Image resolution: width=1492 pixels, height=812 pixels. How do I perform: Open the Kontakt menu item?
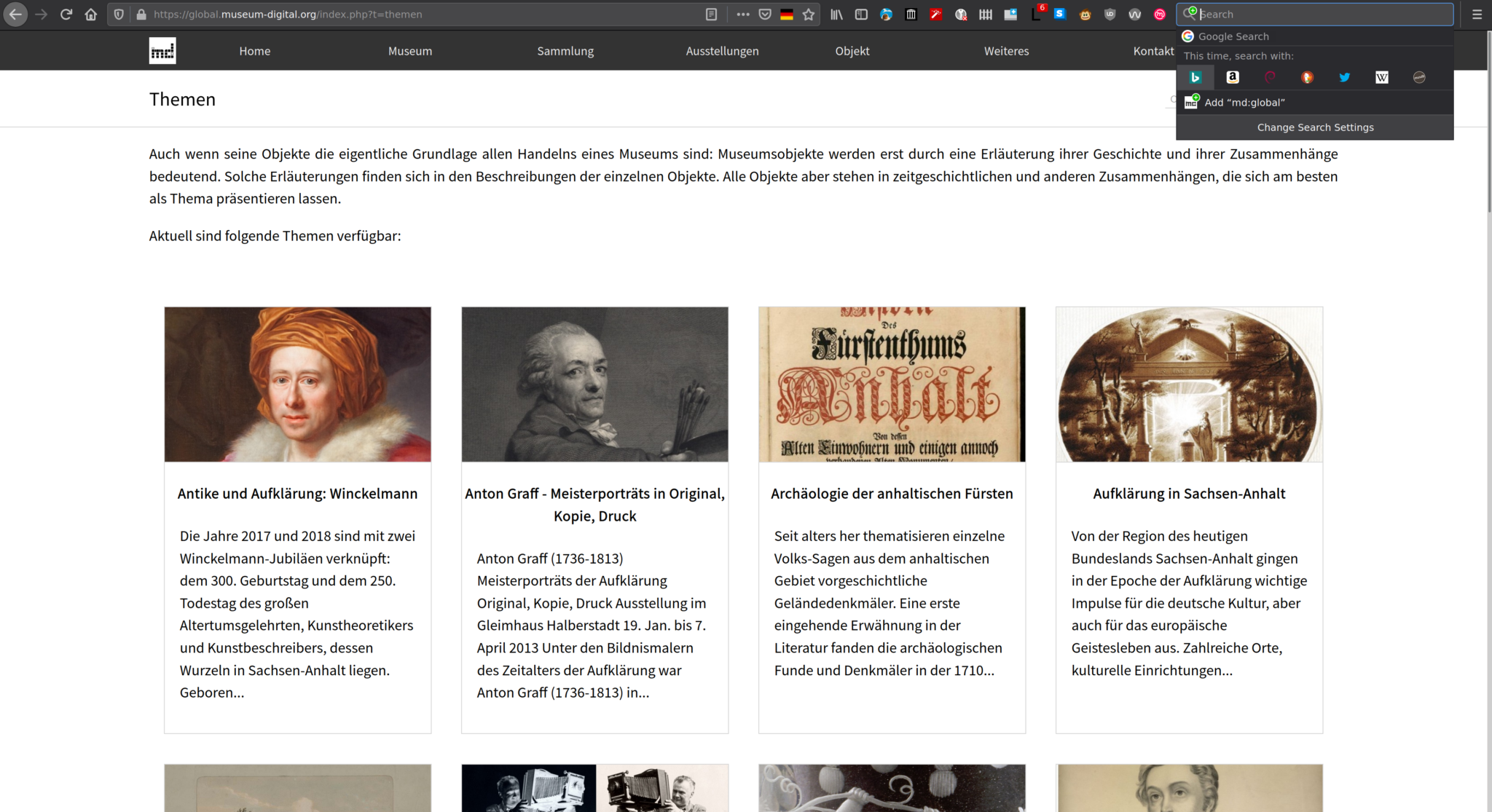point(1153,51)
